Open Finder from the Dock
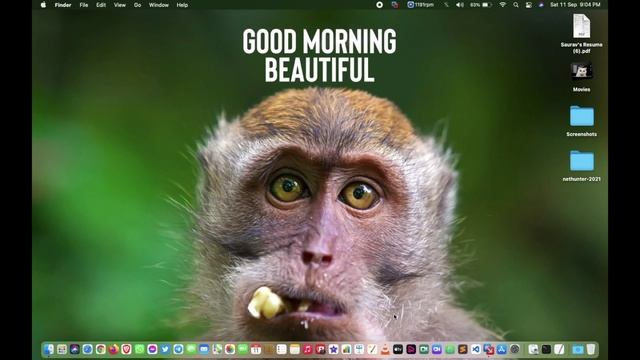The height and width of the screenshot is (360, 640). point(49,349)
